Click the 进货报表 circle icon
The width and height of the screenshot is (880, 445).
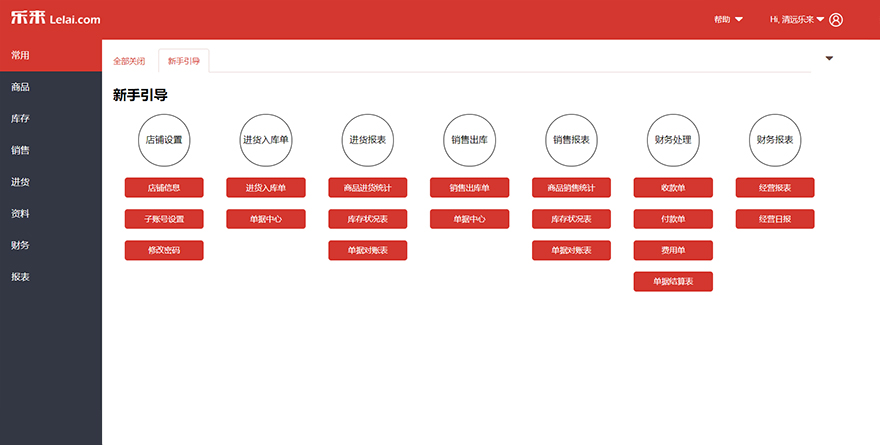pos(367,140)
